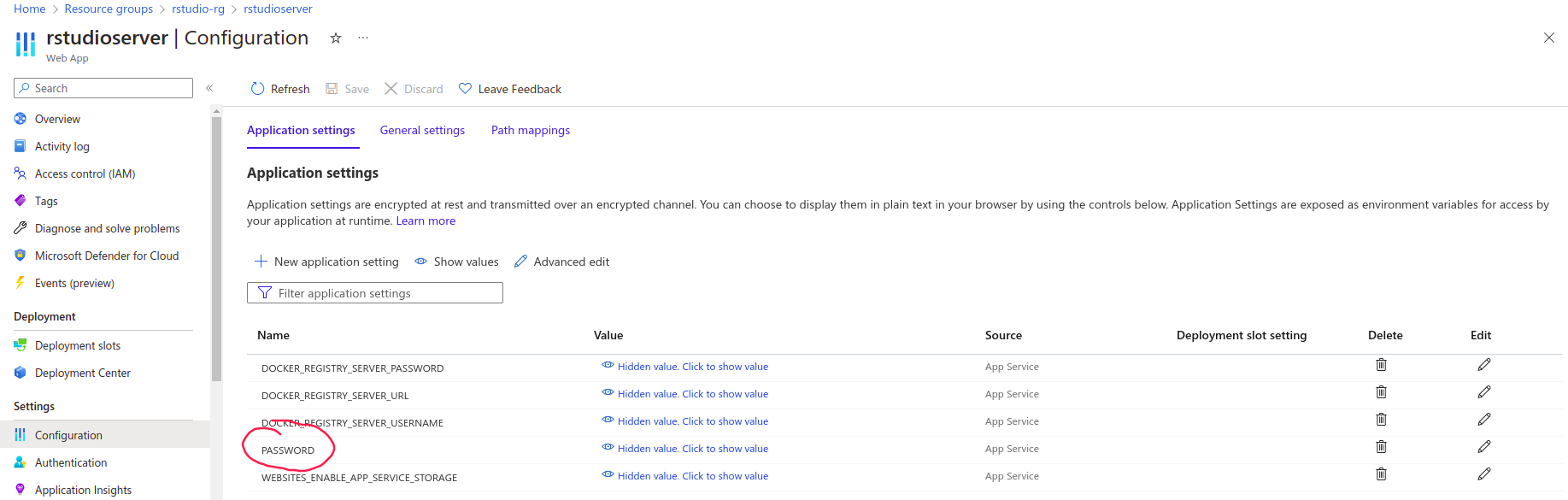Reveal the DOCKER_REGISTRY_SERVER_URL hidden value
Viewport: 1568px width, 500px height.
pos(684,394)
